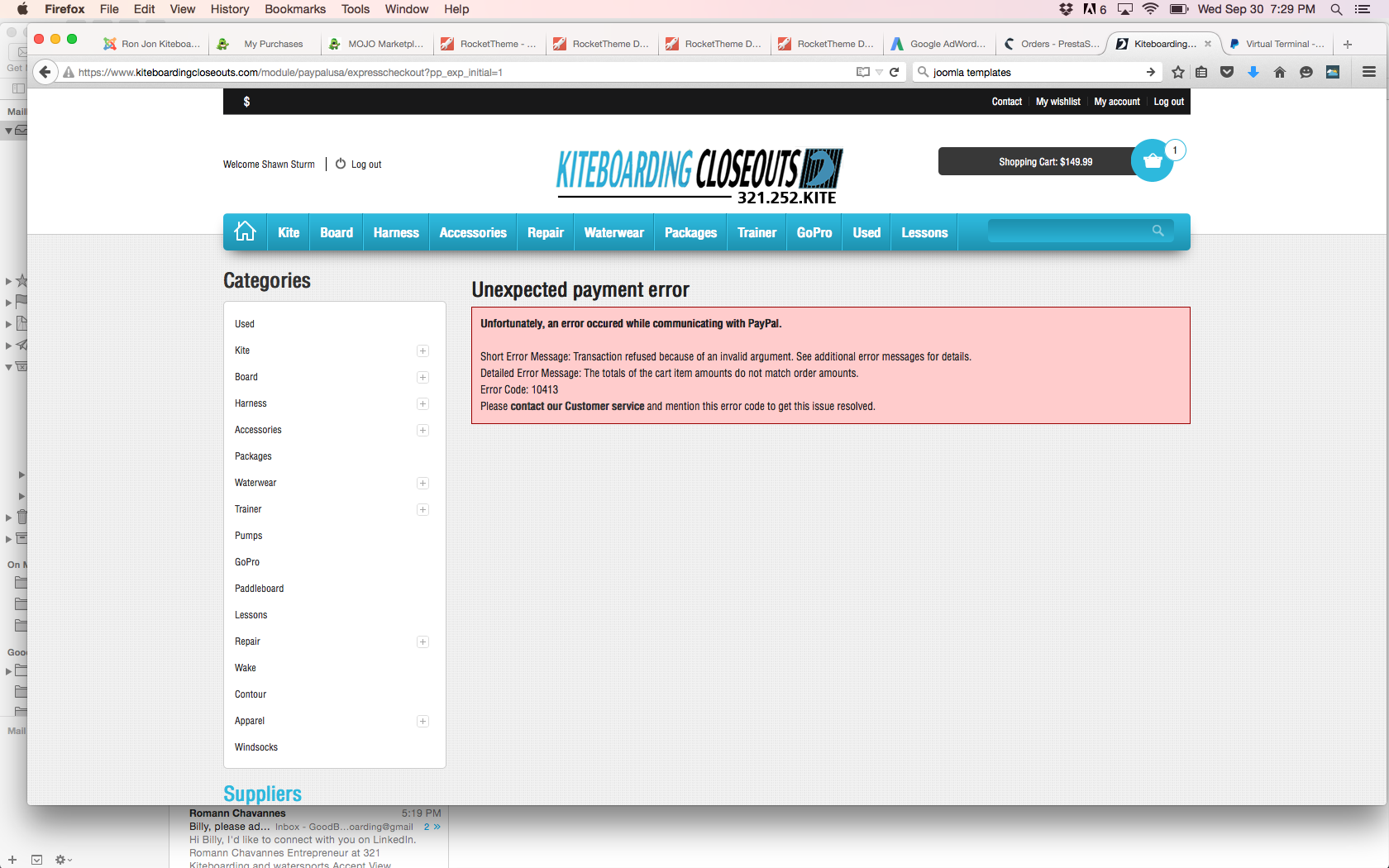Click the AirPlay display icon in the menu bar
1389x868 pixels.
(1124, 9)
